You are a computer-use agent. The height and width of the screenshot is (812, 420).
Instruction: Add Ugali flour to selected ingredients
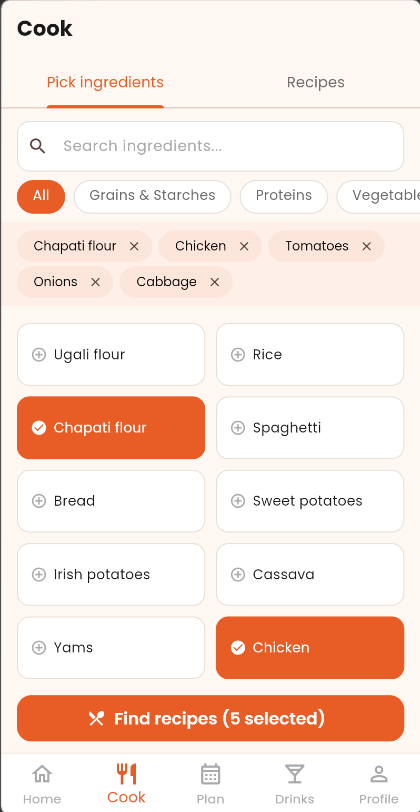pyautogui.click(x=111, y=354)
